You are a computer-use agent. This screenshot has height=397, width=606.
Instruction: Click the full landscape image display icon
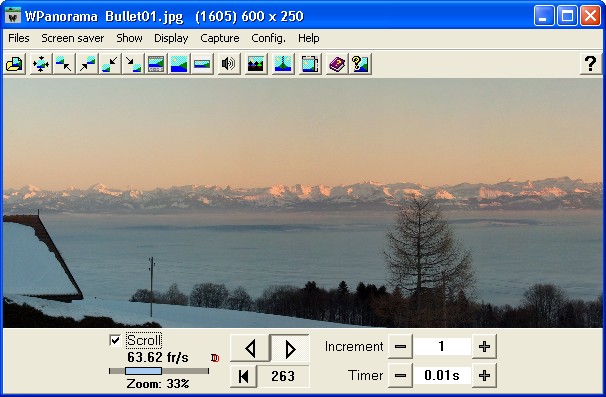pos(179,63)
